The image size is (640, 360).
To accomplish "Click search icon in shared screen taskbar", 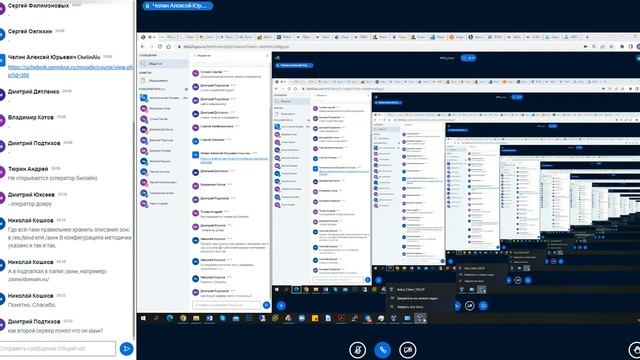I will tap(156, 318).
